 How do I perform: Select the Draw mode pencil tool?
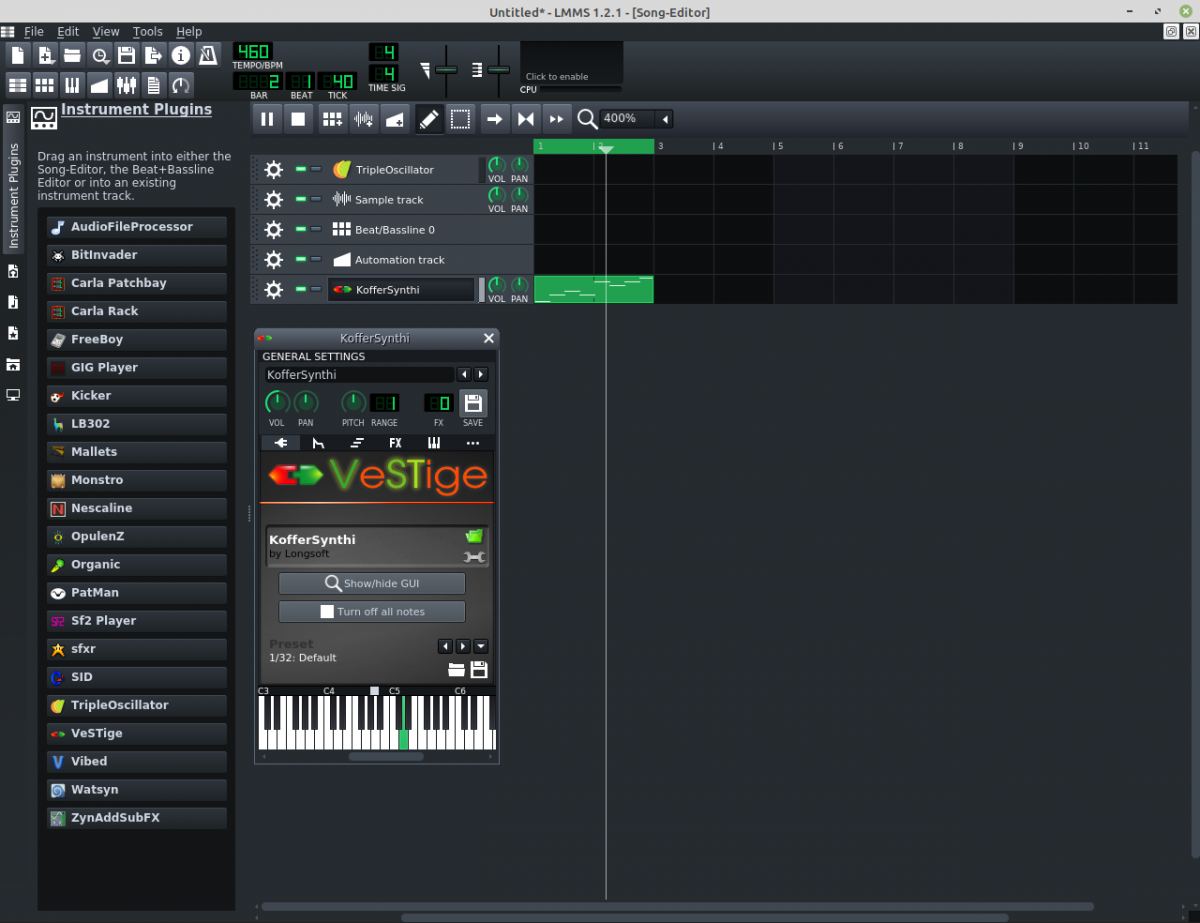tap(429, 119)
